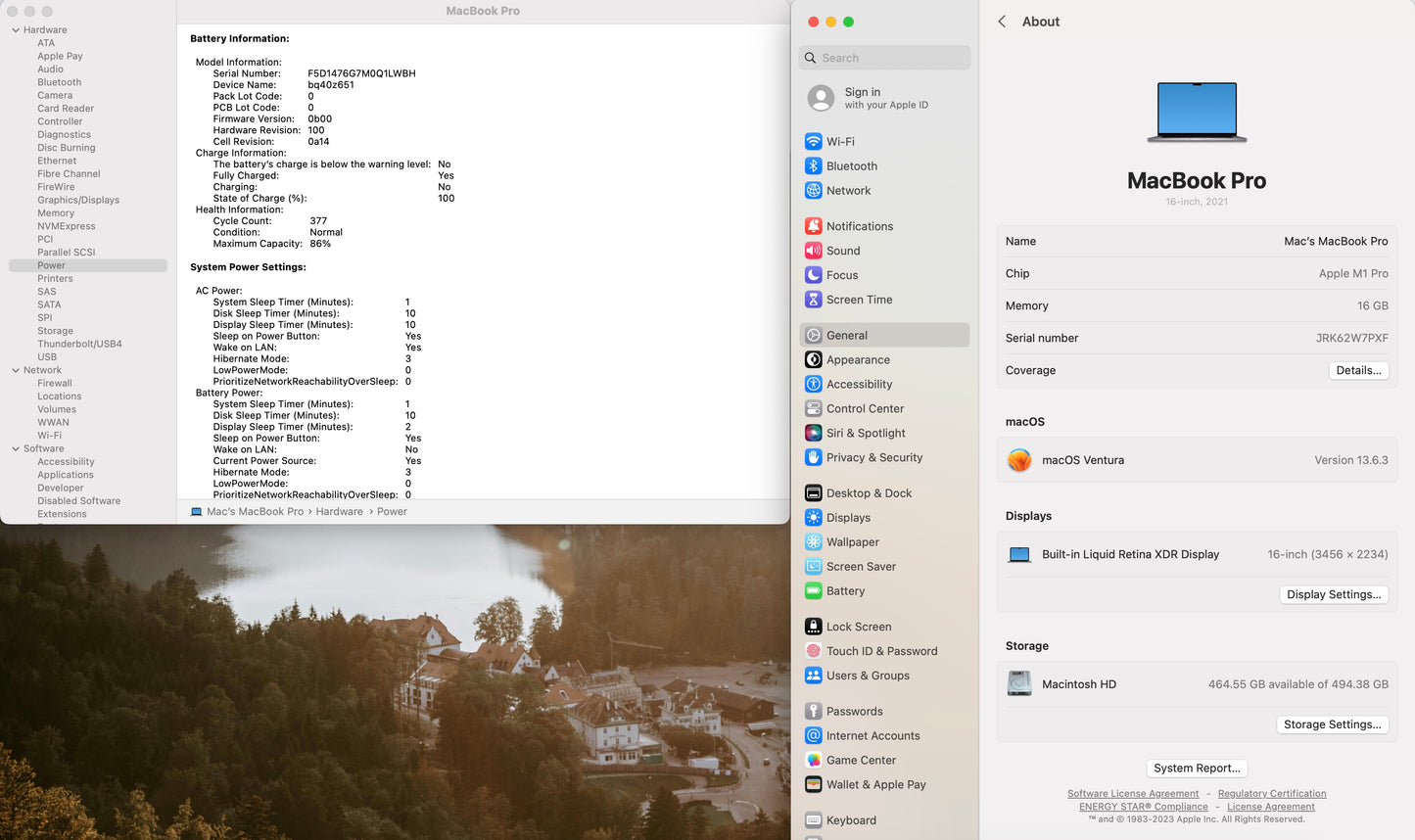
Task: Open Privacy & Security settings pane
Action: tap(873, 457)
